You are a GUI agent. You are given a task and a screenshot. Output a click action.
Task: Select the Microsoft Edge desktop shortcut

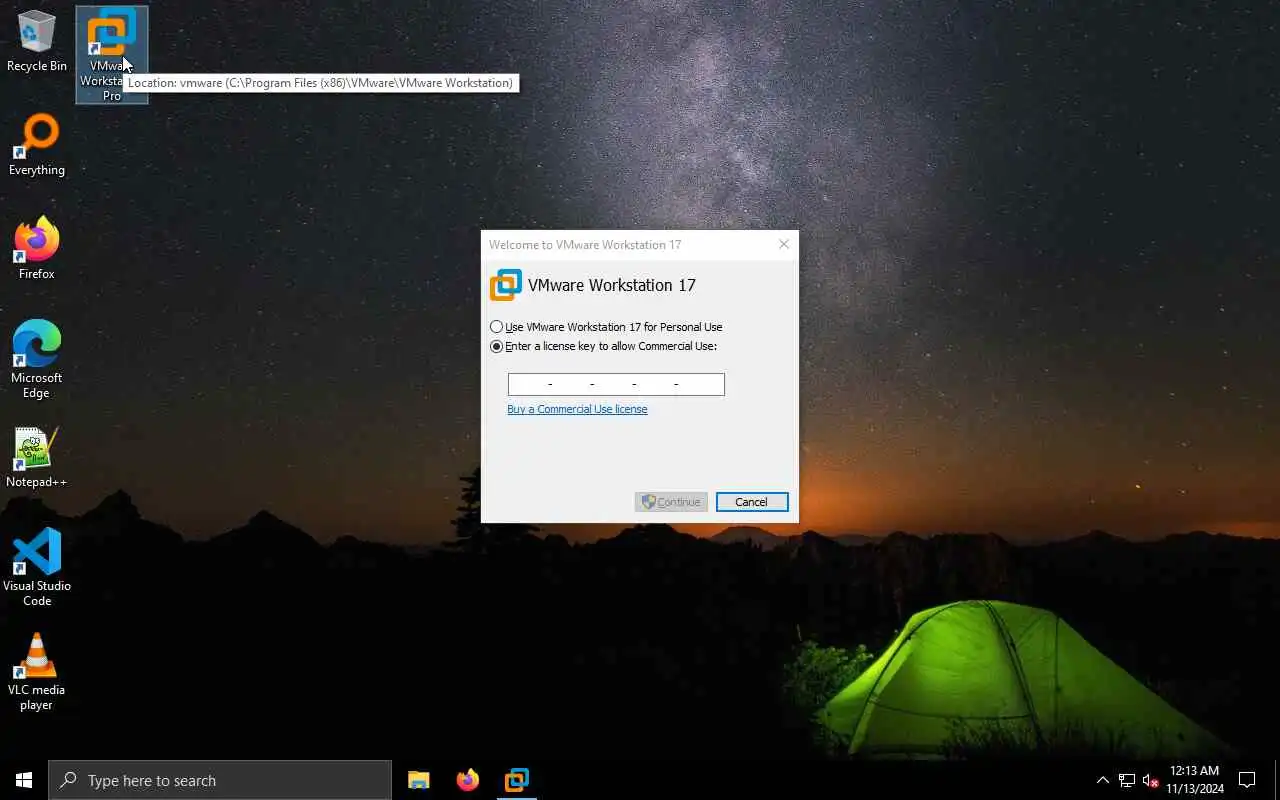pyautogui.click(x=37, y=360)
